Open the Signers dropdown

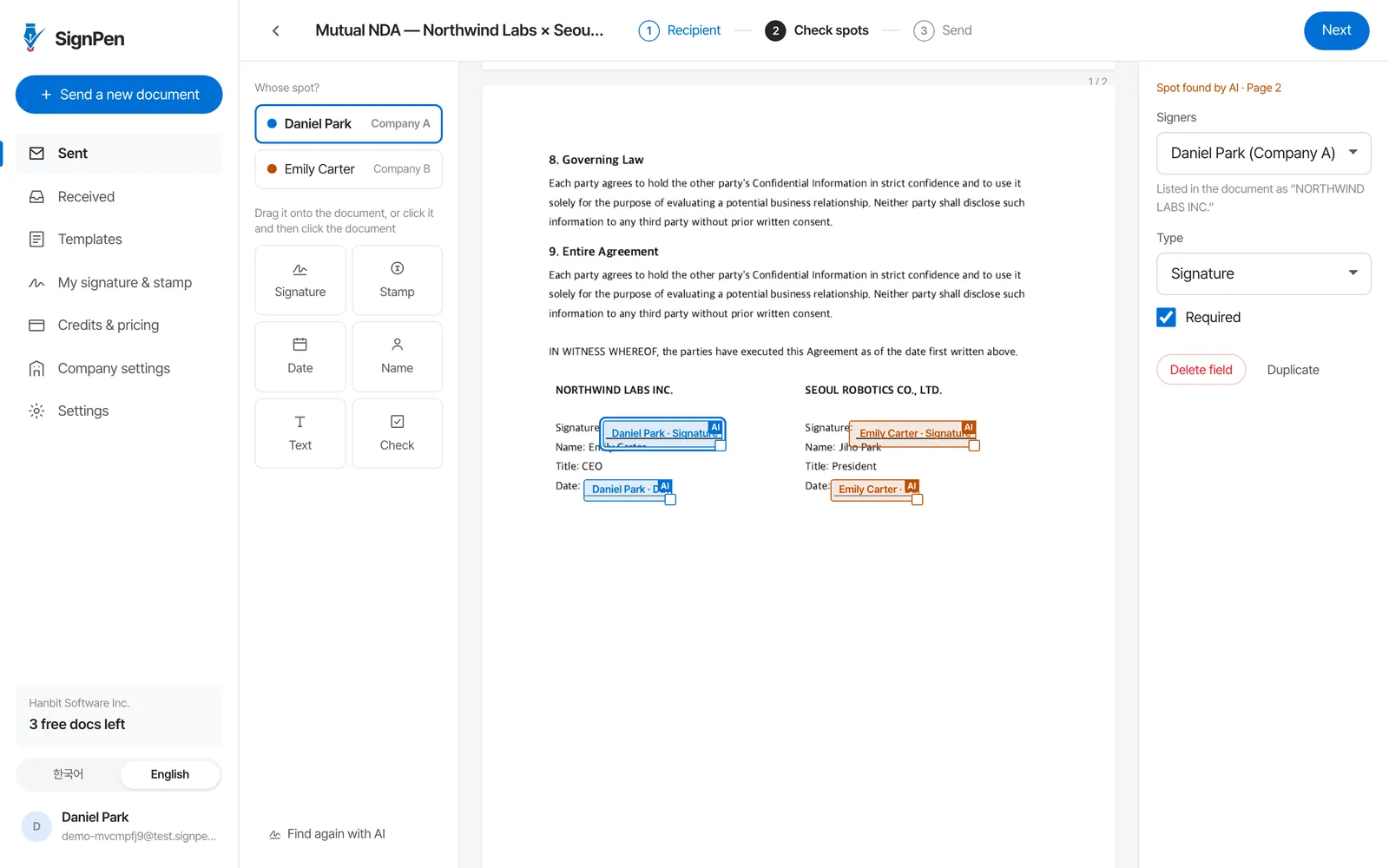tap(1263, 154)
